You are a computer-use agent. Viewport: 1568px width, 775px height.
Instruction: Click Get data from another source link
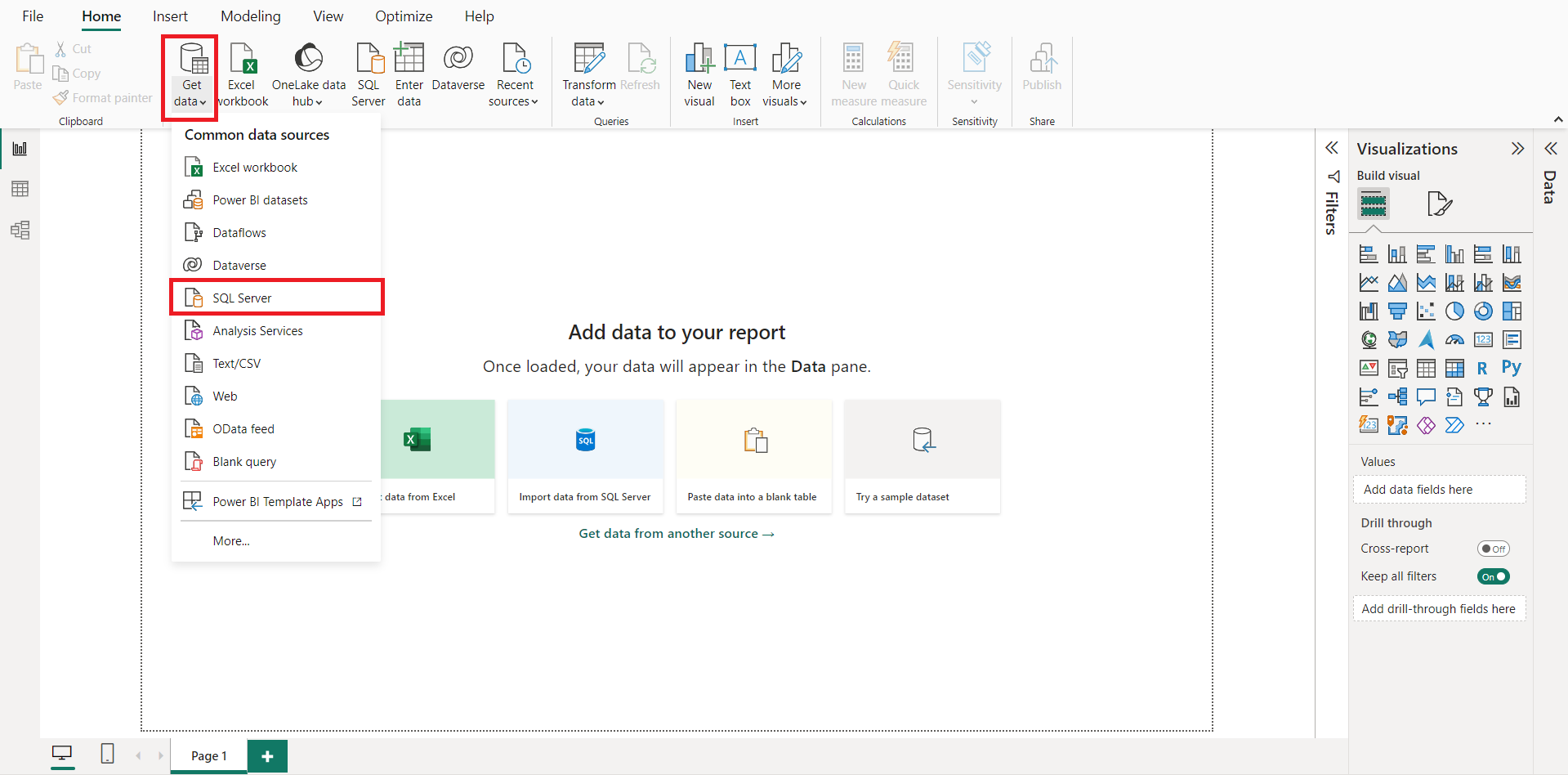677,534
